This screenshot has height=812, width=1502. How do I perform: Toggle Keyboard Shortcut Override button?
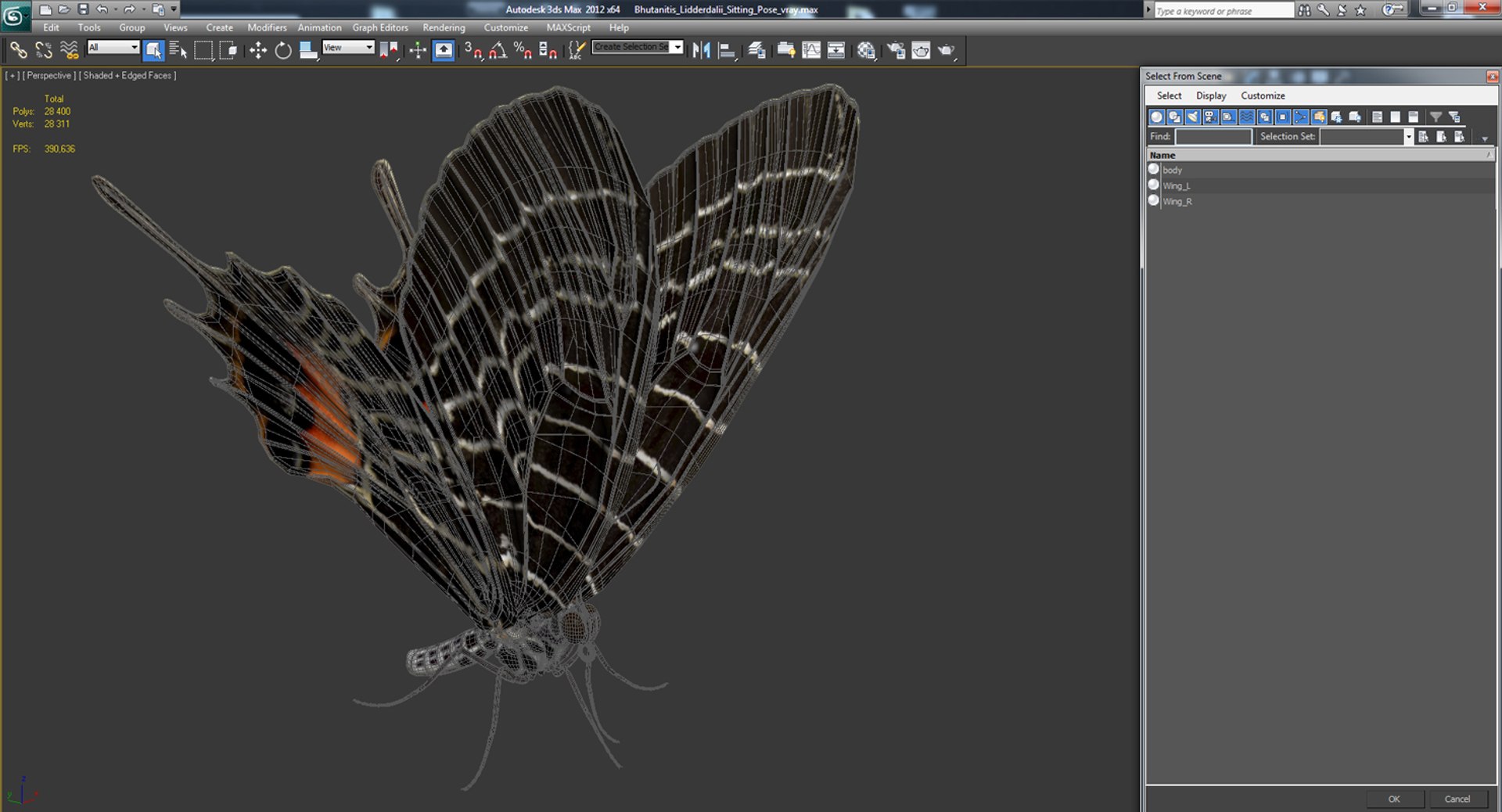coord(444,51)
